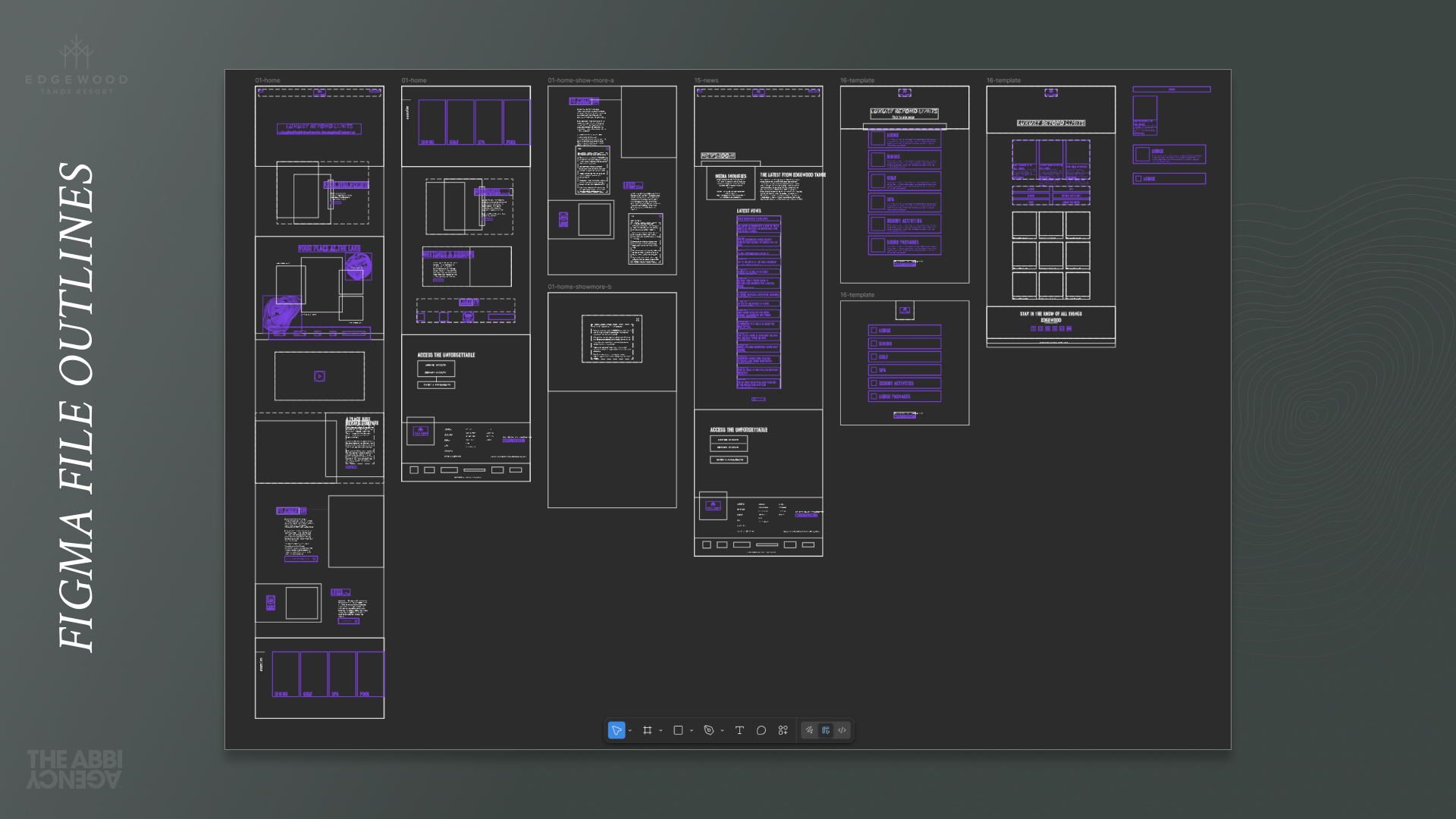The height and width of the screenshot is (819, 1456).
Task: Expand the Move tool dropdown arrow
Action: point(630,731)
